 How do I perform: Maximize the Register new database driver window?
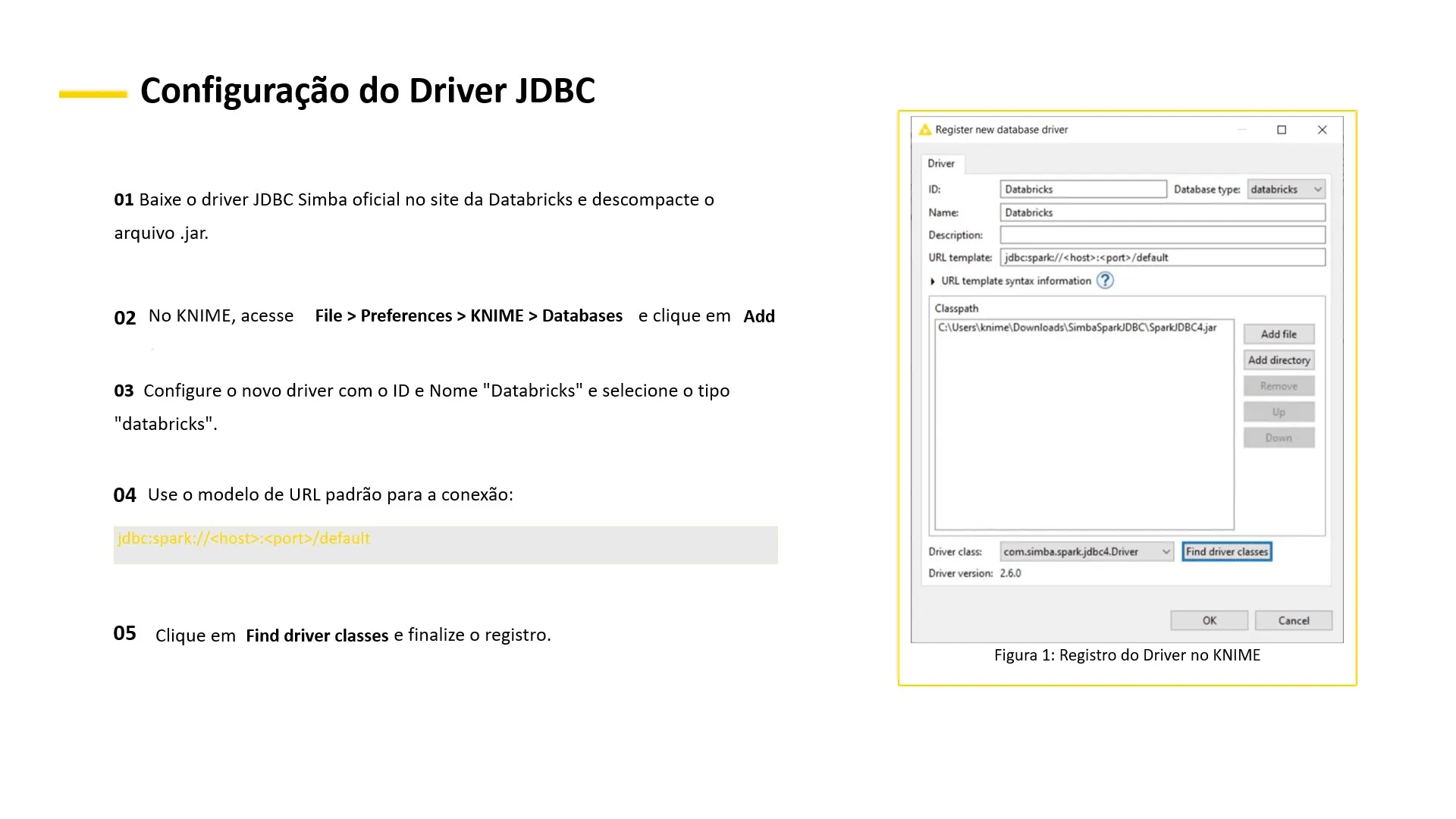(1282, 130)
